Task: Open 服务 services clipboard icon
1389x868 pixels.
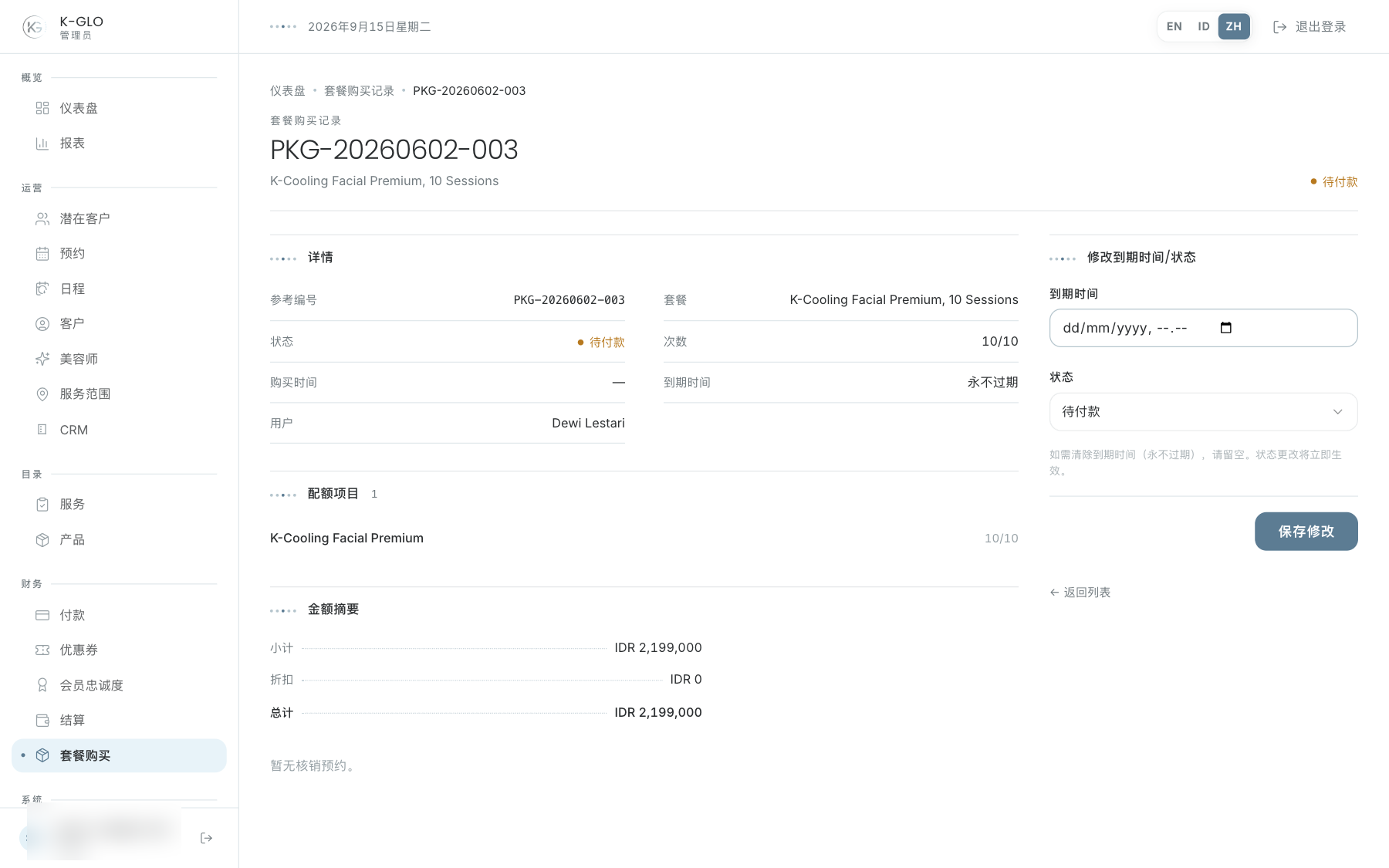Action: 42,505
